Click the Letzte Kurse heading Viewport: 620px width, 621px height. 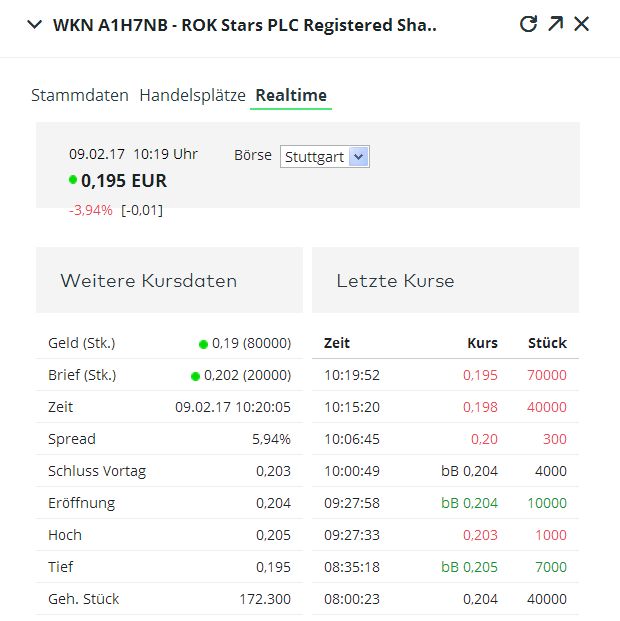(395, 281)
